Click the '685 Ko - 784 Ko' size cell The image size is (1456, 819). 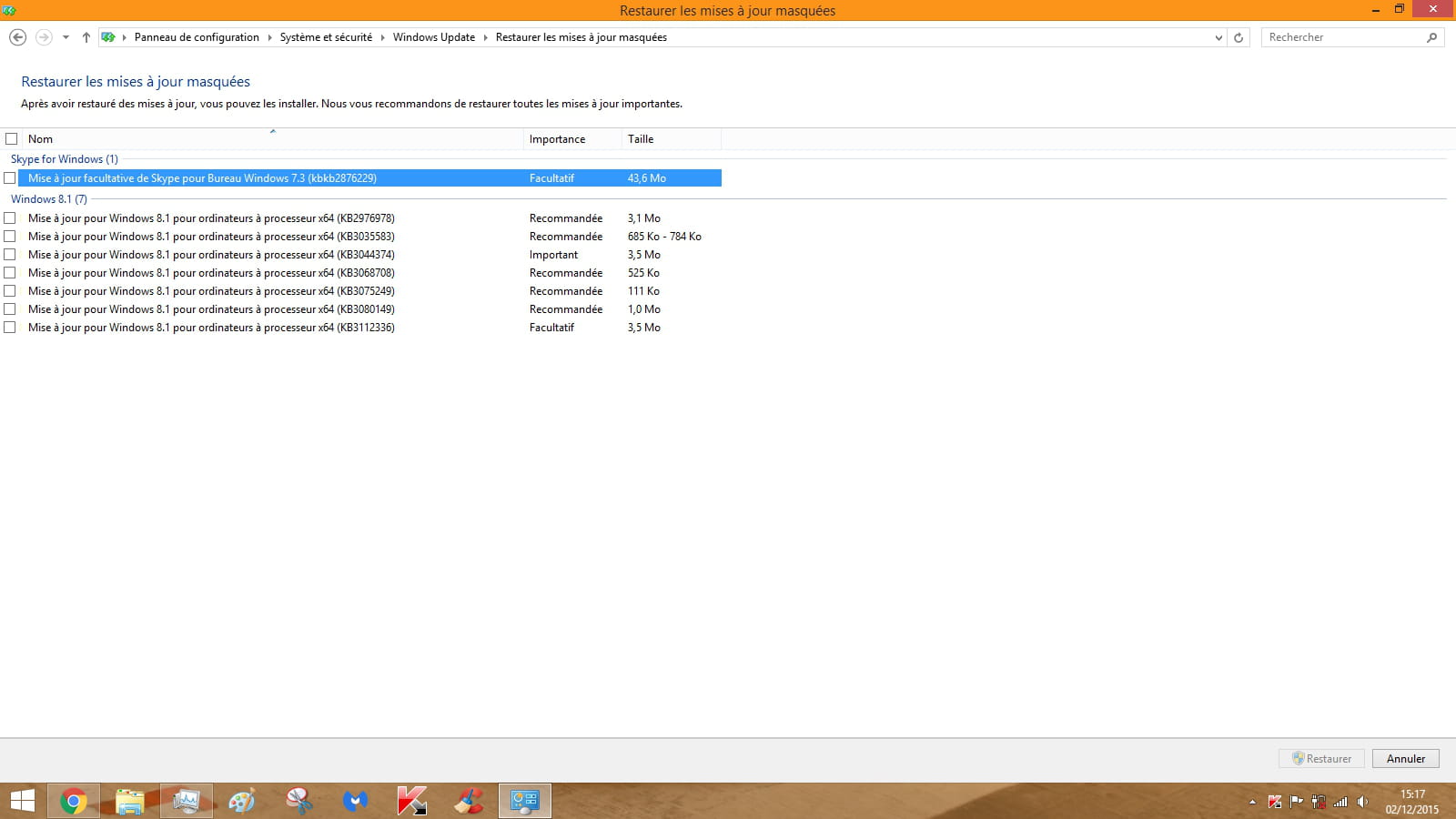664,237
